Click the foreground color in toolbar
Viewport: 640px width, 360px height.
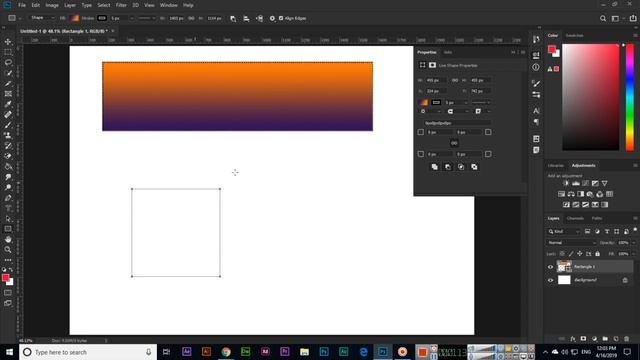tap(5, 278)
